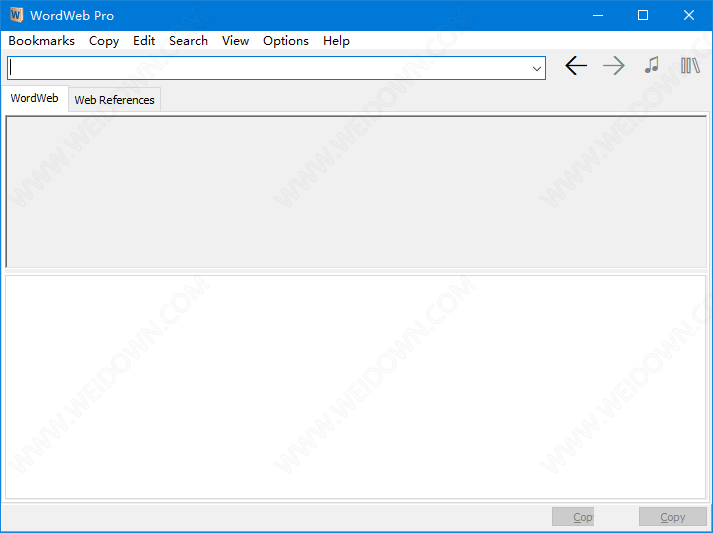Play pronunciation with music note icon

click(652, 65)
